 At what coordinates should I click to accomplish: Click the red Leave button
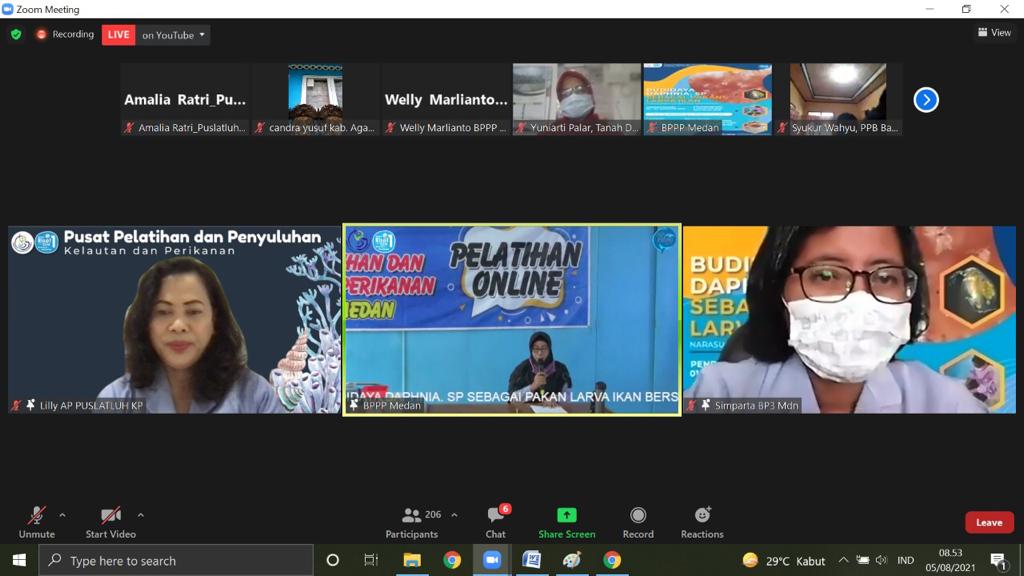989,522
